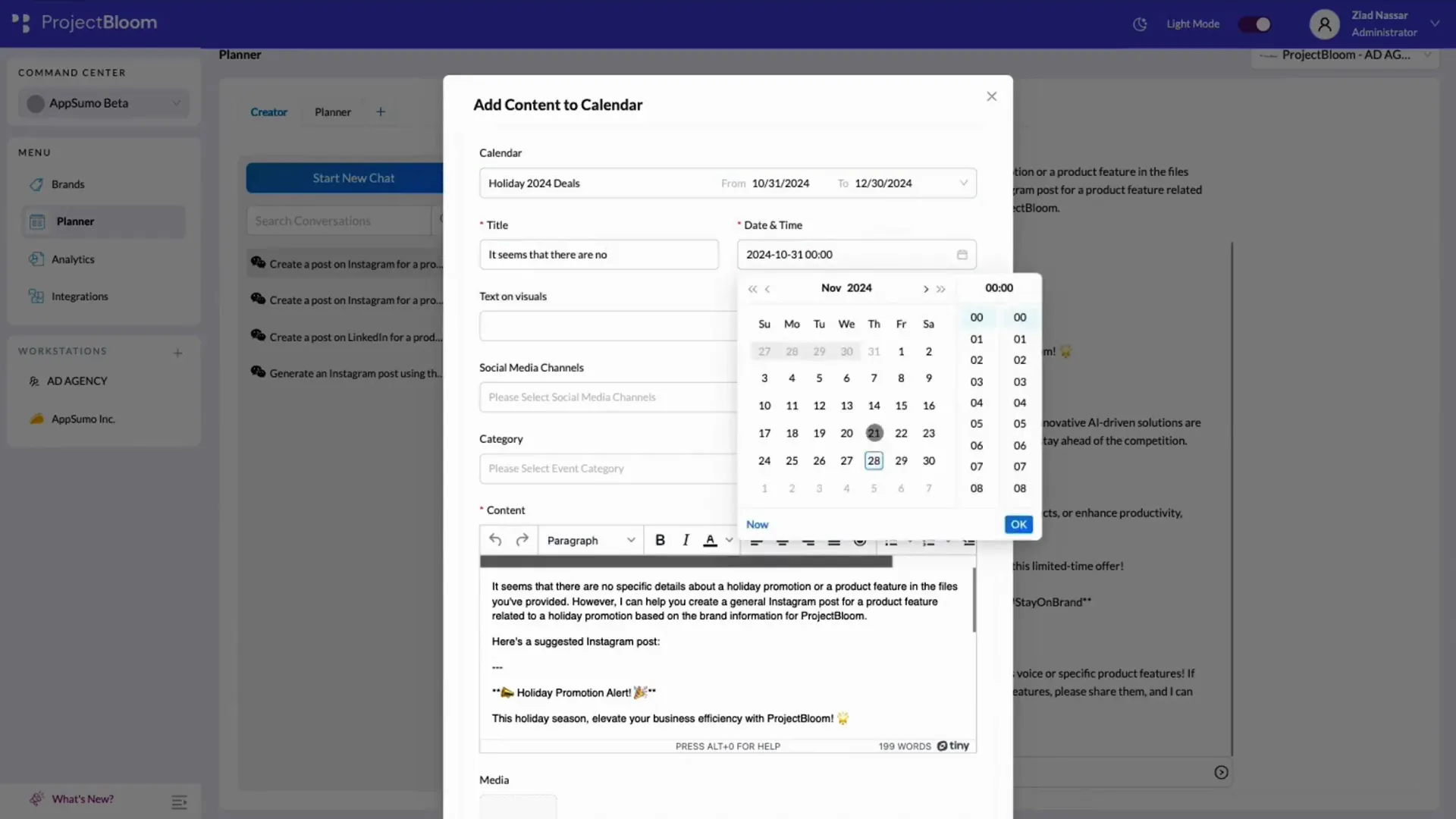Open the Ziad Nassar user avatar
Viewport: 1456px width, 819px height.
[x=1324, y=24]
